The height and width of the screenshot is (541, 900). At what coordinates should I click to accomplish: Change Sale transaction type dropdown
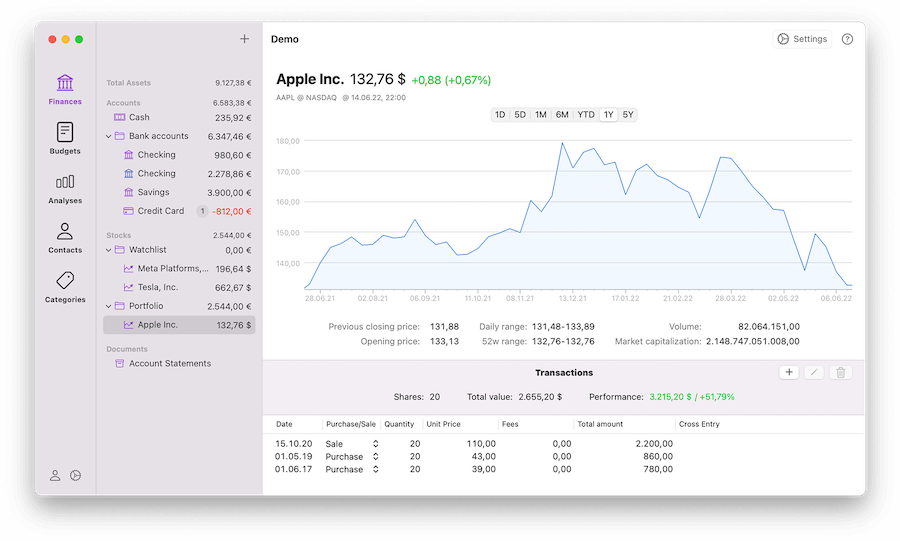coord(376,443)
